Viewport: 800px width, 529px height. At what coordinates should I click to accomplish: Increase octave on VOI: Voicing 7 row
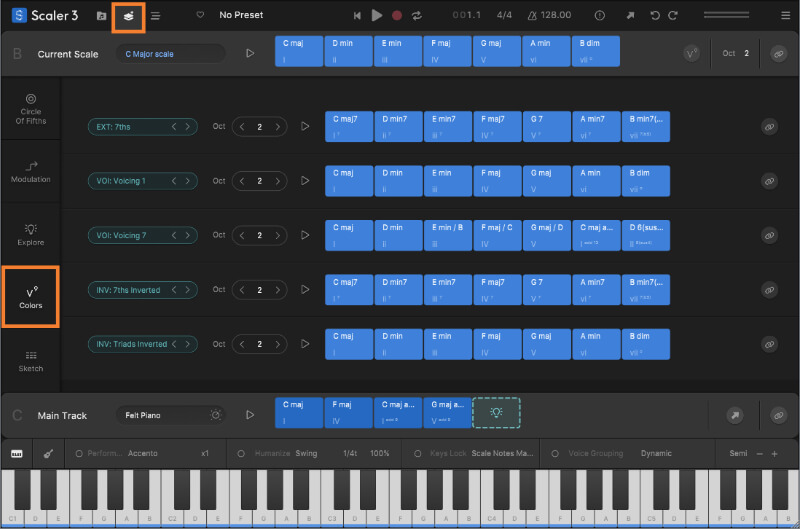278,235
